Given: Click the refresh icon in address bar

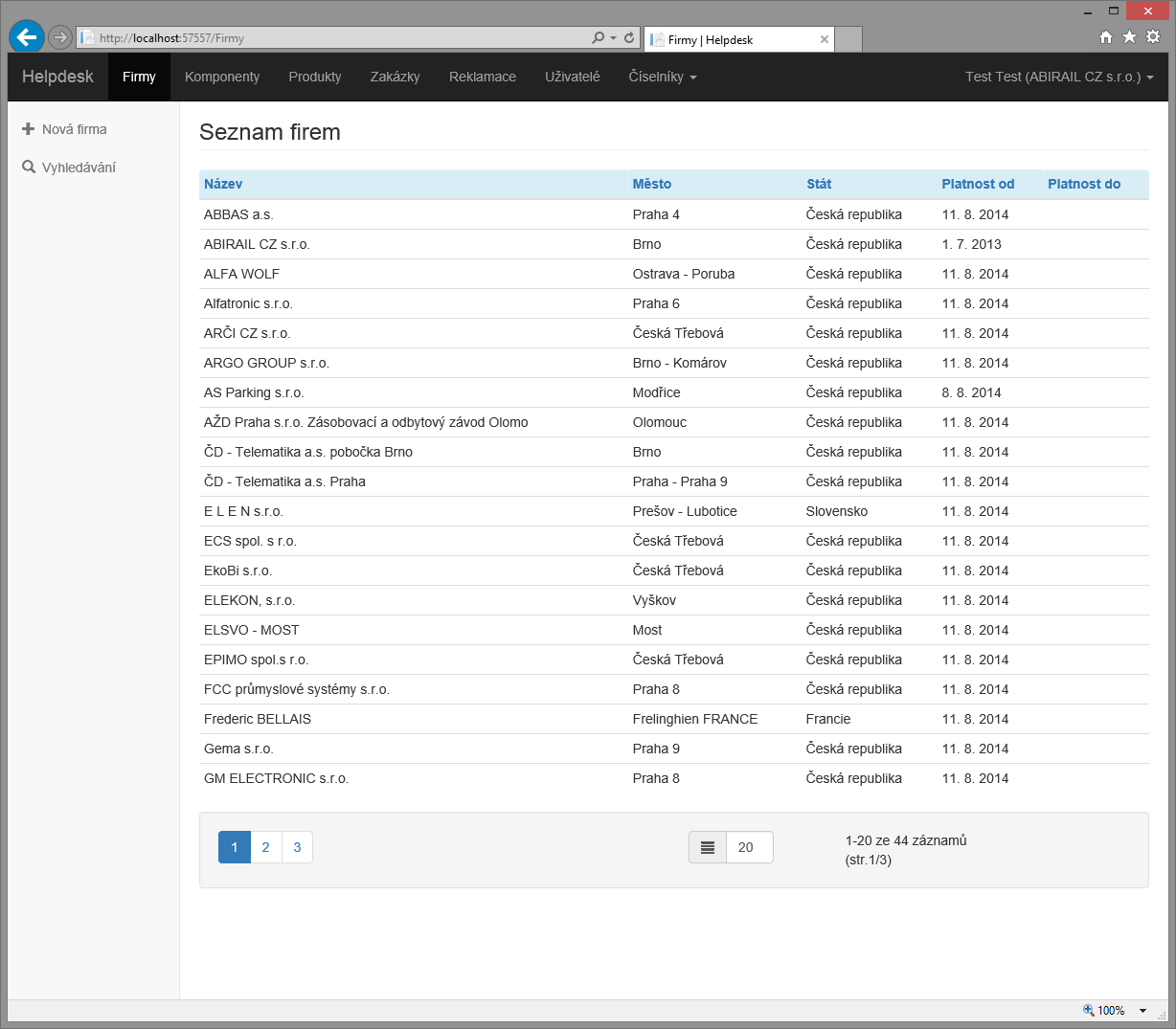Looking at the screenshot, I should tap(629, 38).
